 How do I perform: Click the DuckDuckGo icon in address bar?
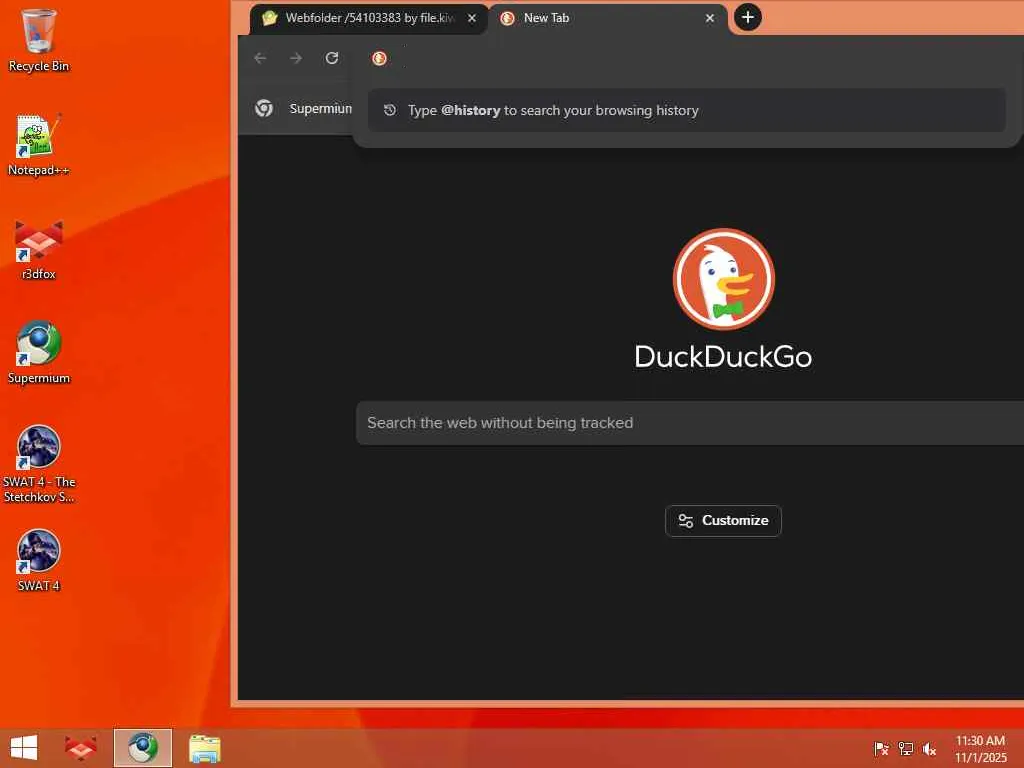[379, 59]
